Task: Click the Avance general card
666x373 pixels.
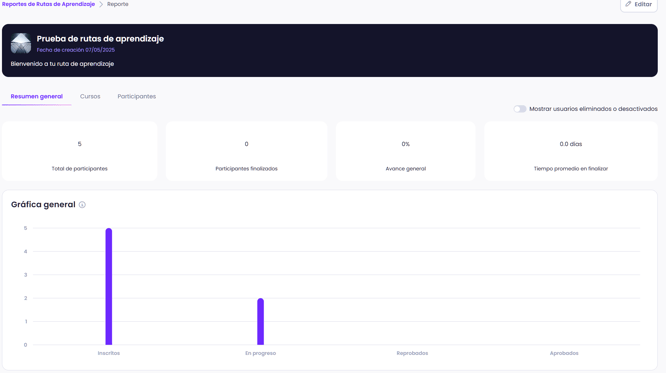Action: coord(406,151)
